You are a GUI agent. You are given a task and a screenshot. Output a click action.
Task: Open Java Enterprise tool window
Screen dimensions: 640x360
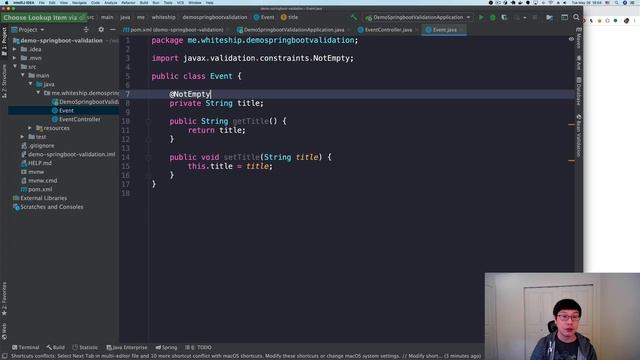(127, 347)
